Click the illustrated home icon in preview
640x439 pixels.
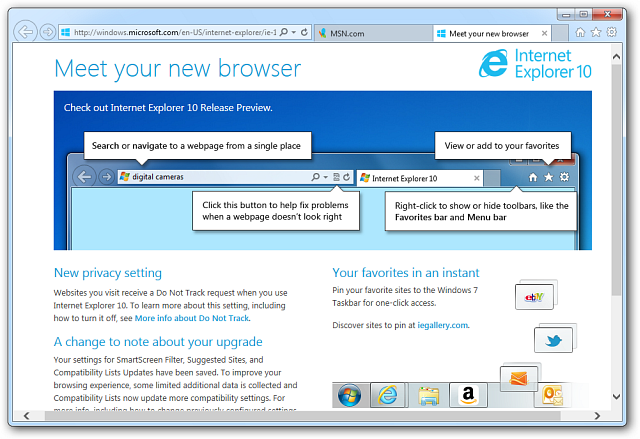533,177
